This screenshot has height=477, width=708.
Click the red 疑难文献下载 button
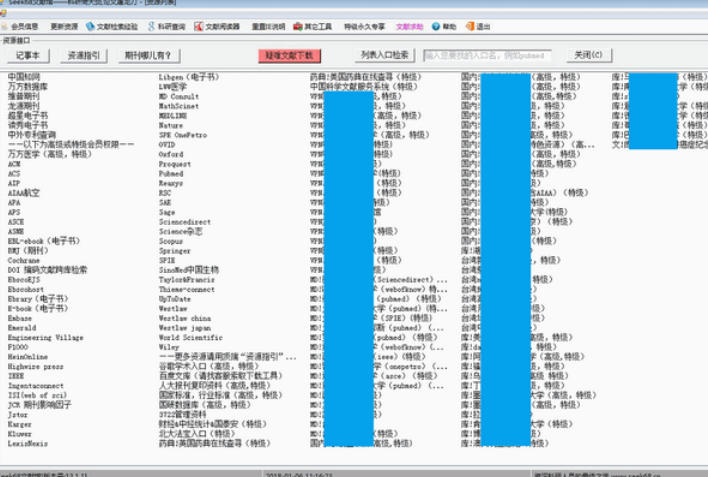[290, 55]
